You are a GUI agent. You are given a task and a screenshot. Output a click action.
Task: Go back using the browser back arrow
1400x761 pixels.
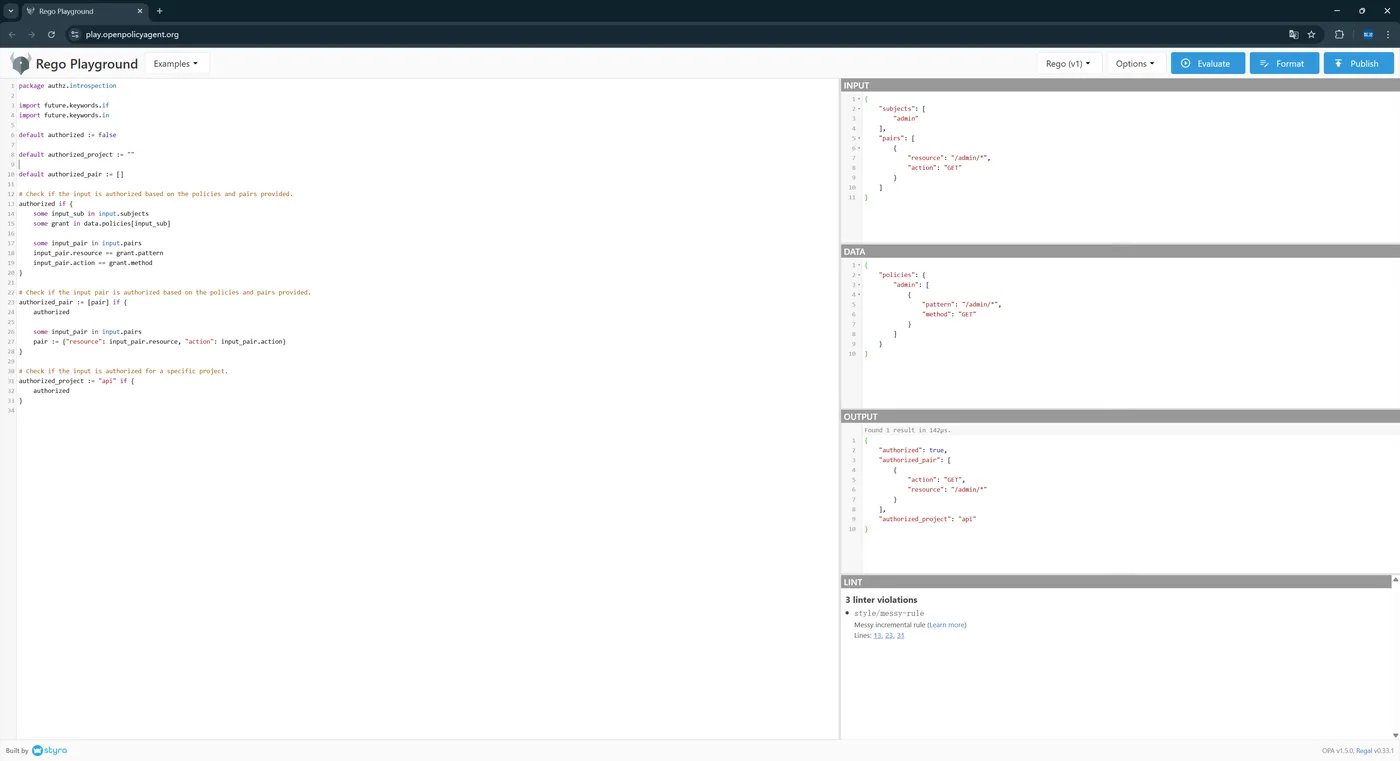tap(12, 34)
